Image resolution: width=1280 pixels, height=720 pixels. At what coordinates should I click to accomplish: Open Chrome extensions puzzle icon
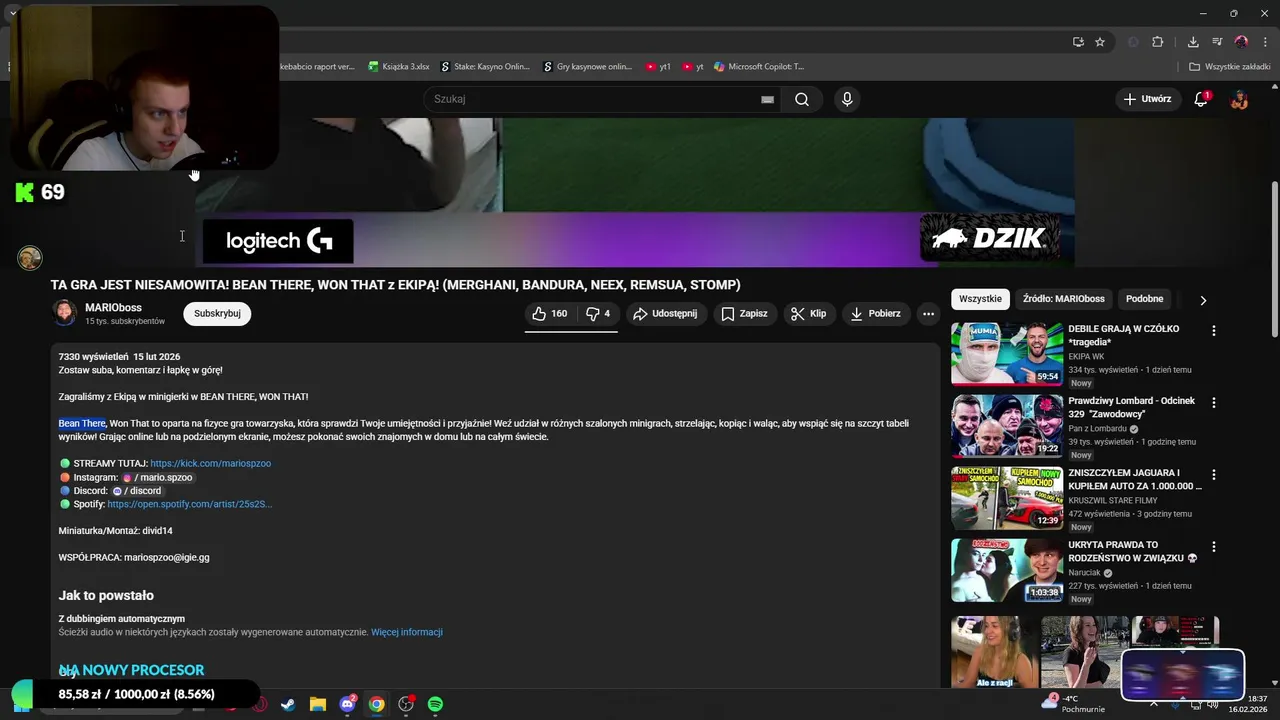(1157, 42)
